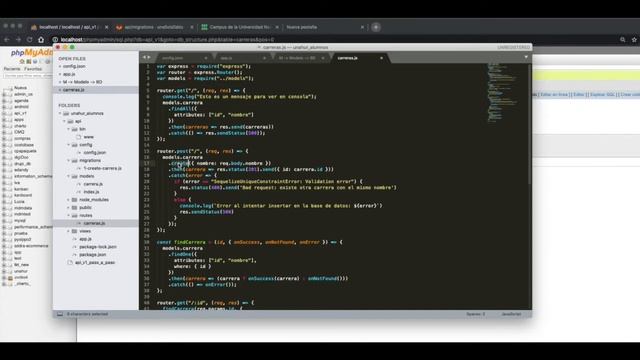
Task: Open index.js in models folder
Action: click(91, 192)
